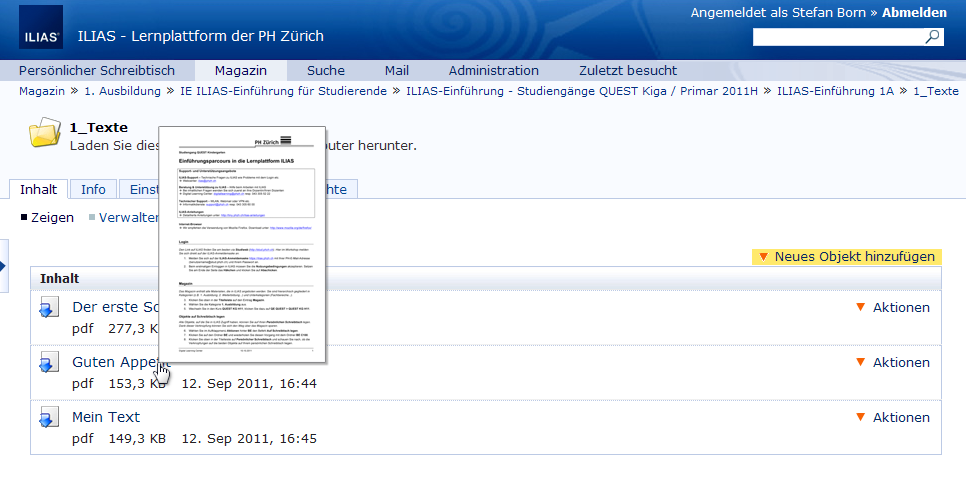
Task: Open Neues Objekt hinzufügen dropdown
Action: 847,257
